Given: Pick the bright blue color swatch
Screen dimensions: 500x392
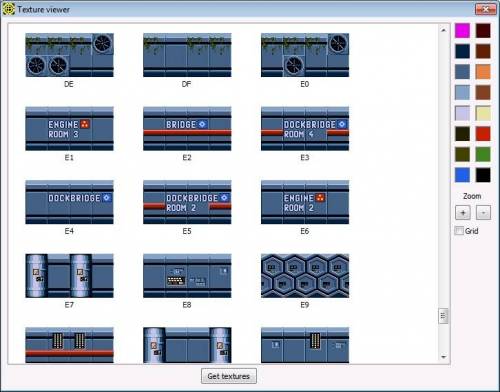Looking at the screenshot, I should [x=463, y=175].
